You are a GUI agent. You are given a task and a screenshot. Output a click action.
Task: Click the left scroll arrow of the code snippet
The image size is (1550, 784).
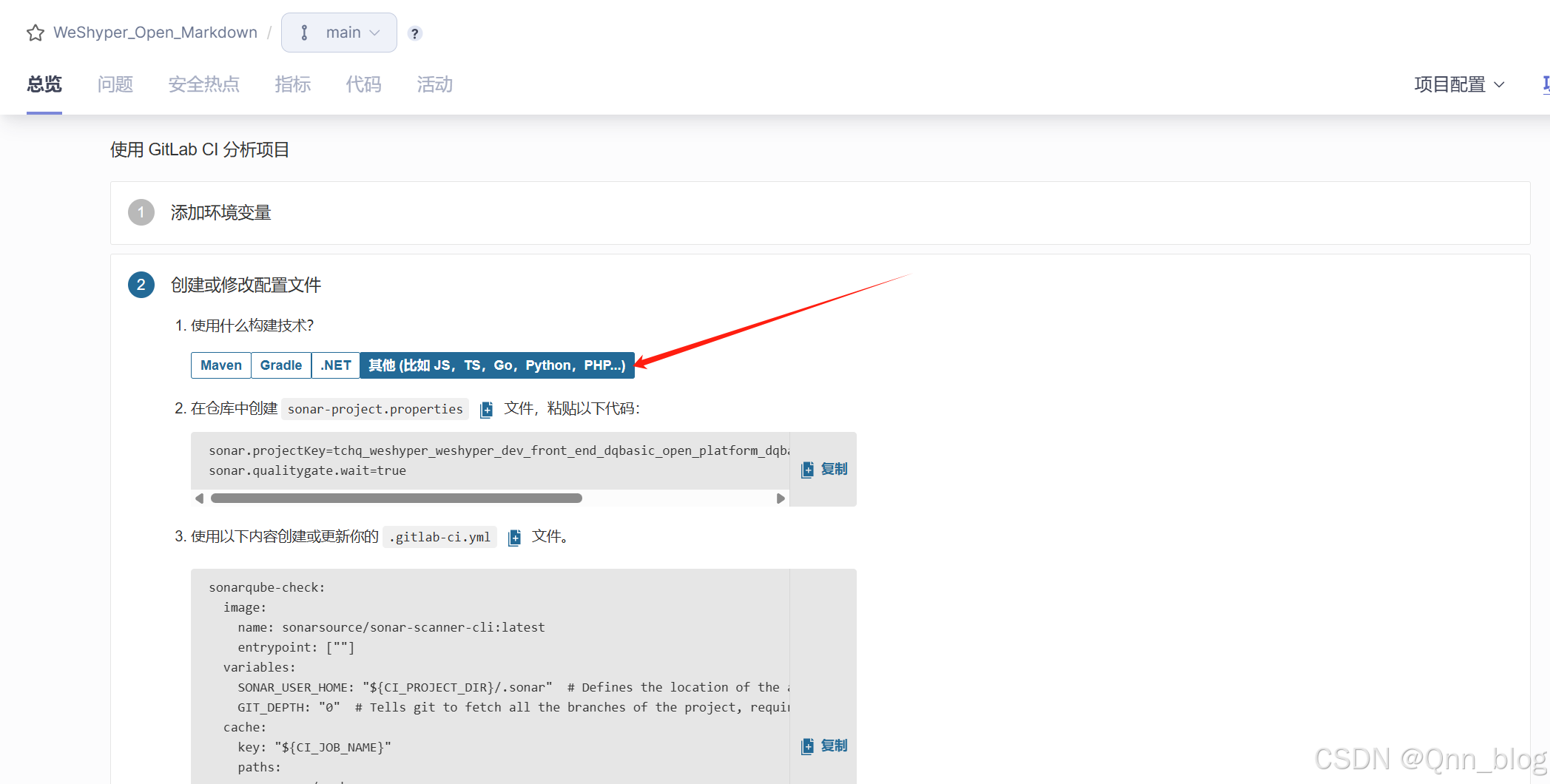tap(199, 498)
